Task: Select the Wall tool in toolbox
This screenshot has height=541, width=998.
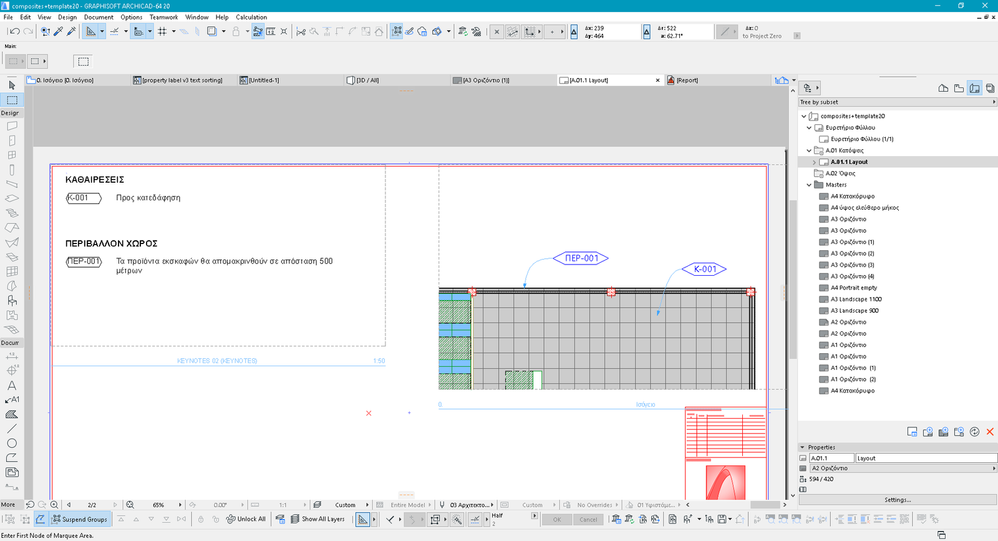Action: click(x=11, y=126)
